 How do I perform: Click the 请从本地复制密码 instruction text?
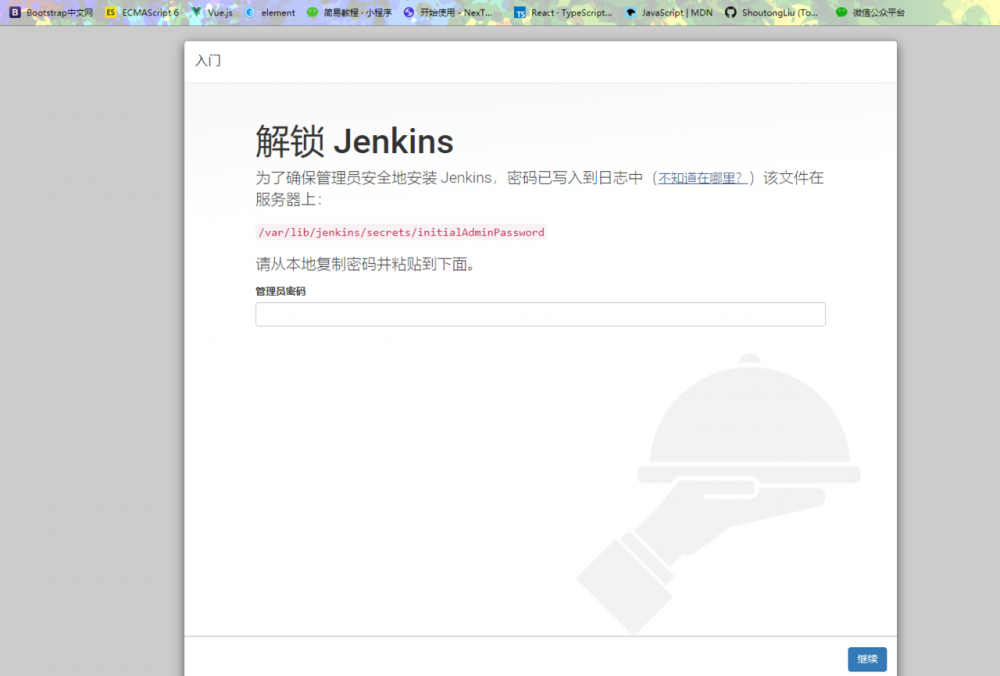tap(364, 264)
